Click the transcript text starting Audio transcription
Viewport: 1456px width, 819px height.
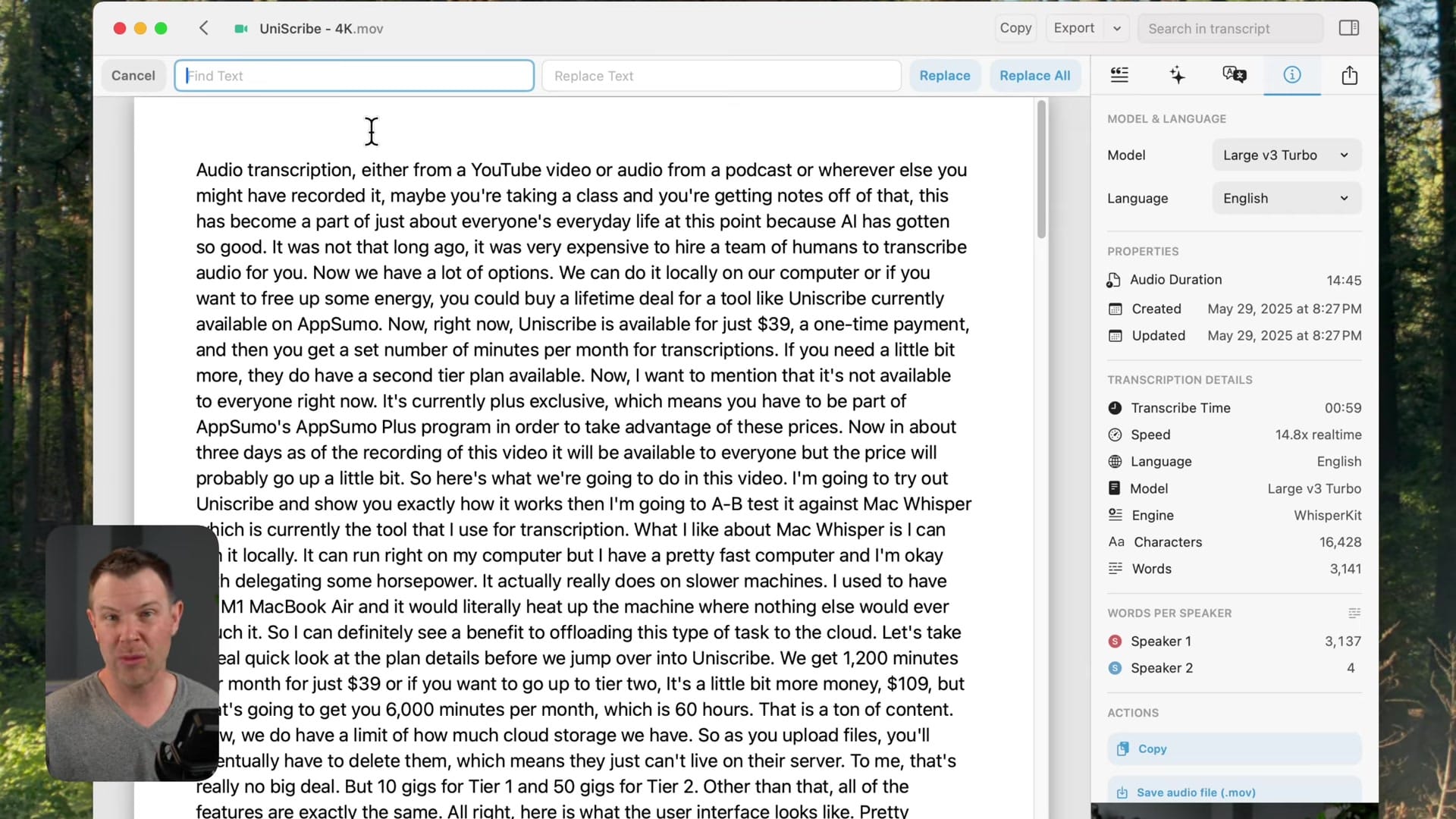pos(584,489)
